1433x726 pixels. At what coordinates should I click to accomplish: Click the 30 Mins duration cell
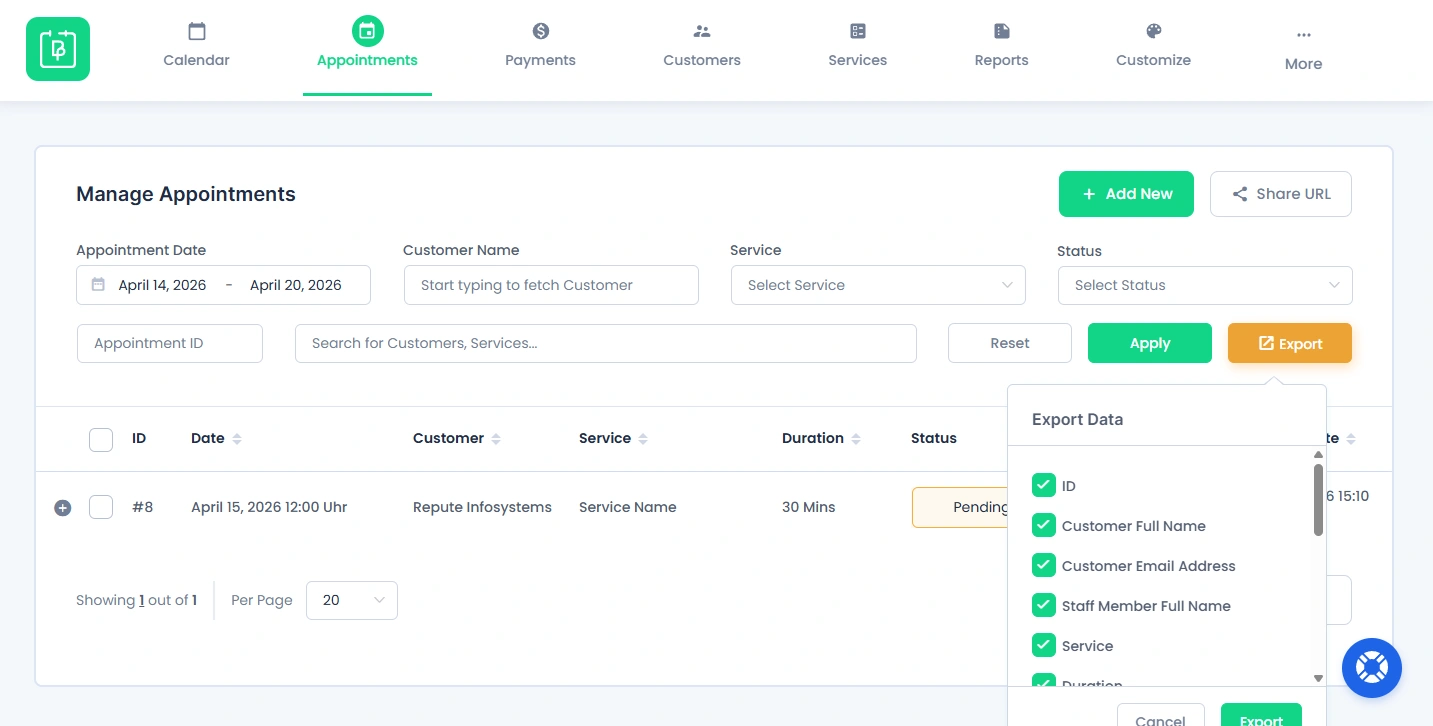point(808,507)
